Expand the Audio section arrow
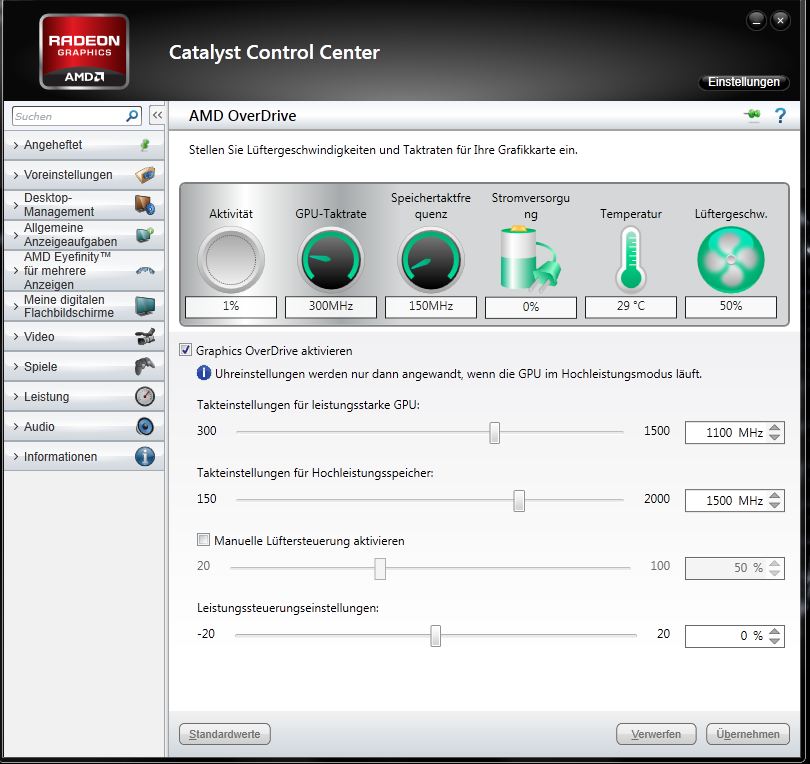Viewport: 810px width, 764px height. pos(16,427)
